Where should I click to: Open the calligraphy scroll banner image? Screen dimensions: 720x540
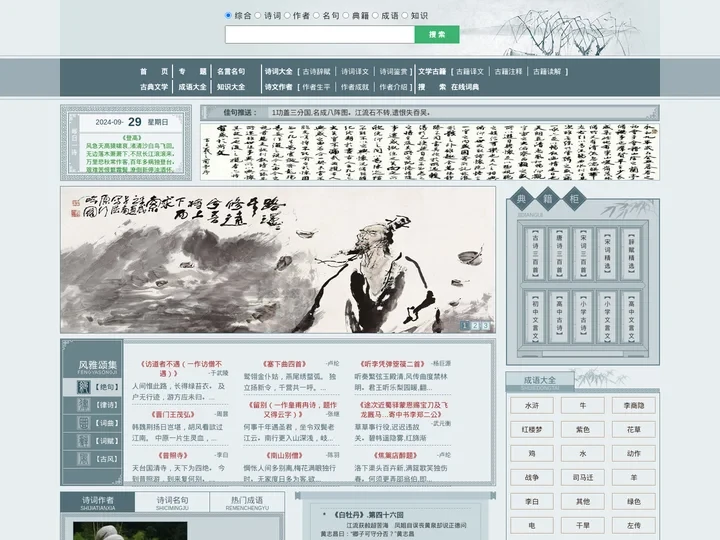pos(430,152)
